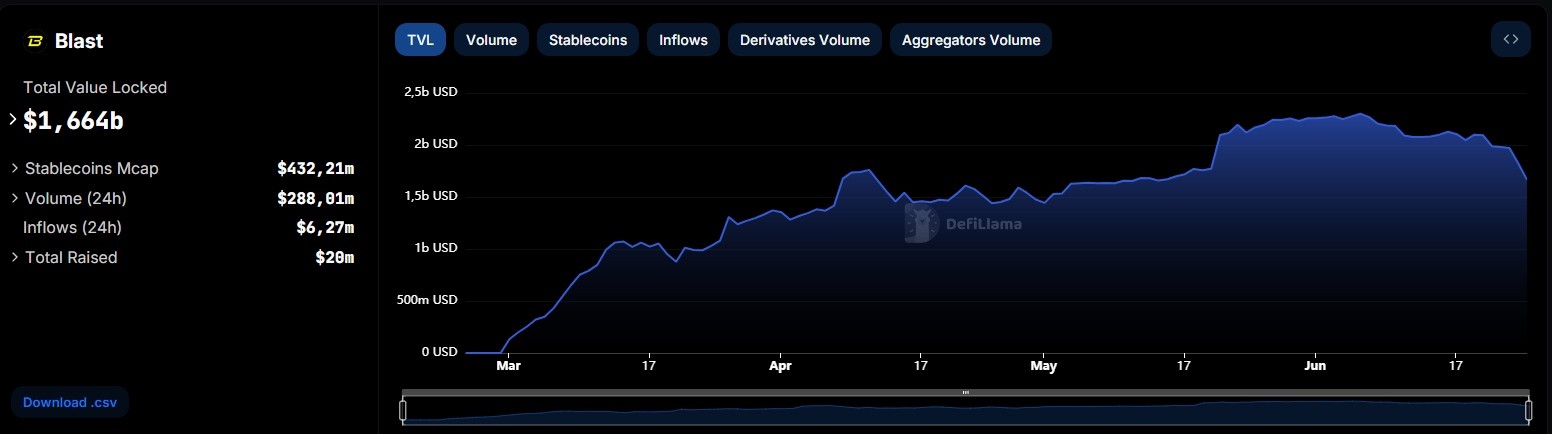1552x434 pixels.
Task: Click the range slider top drag bar
Action: pos(965,393)
